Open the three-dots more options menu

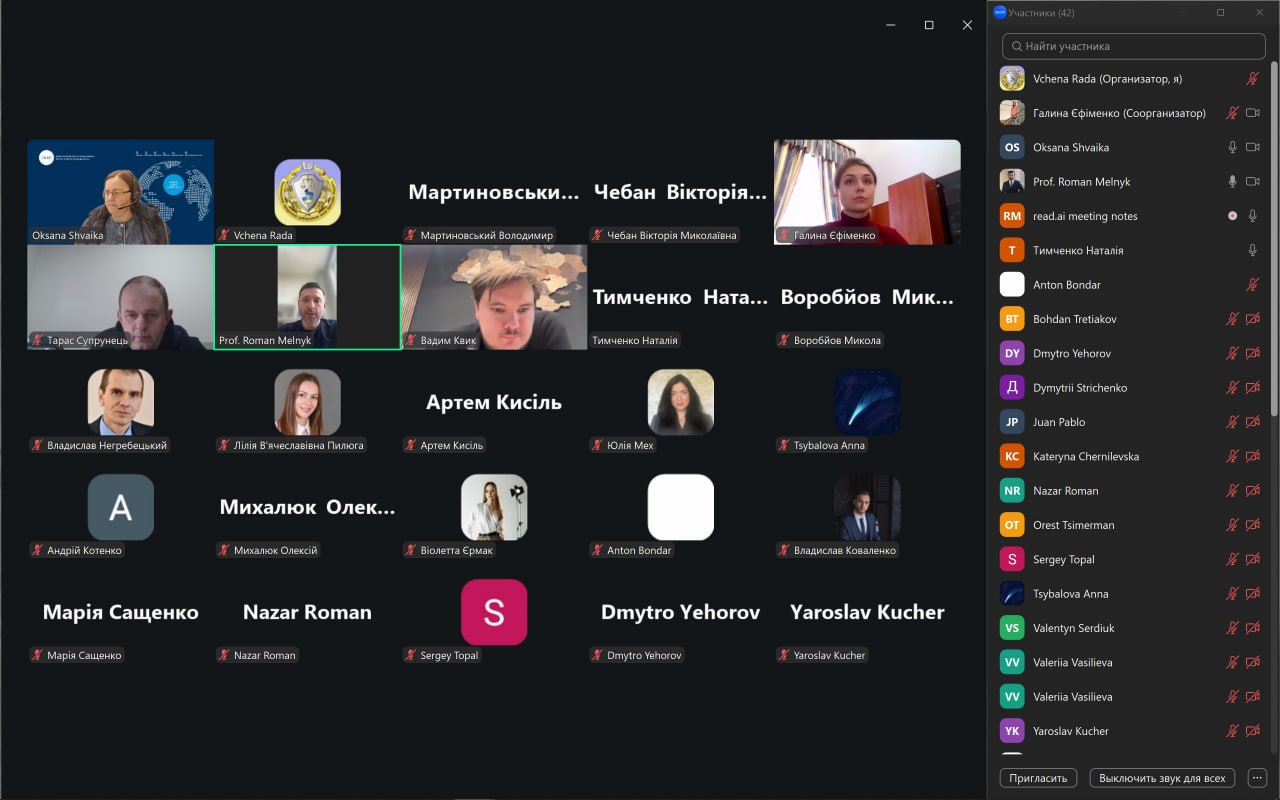pos(1258,778)
